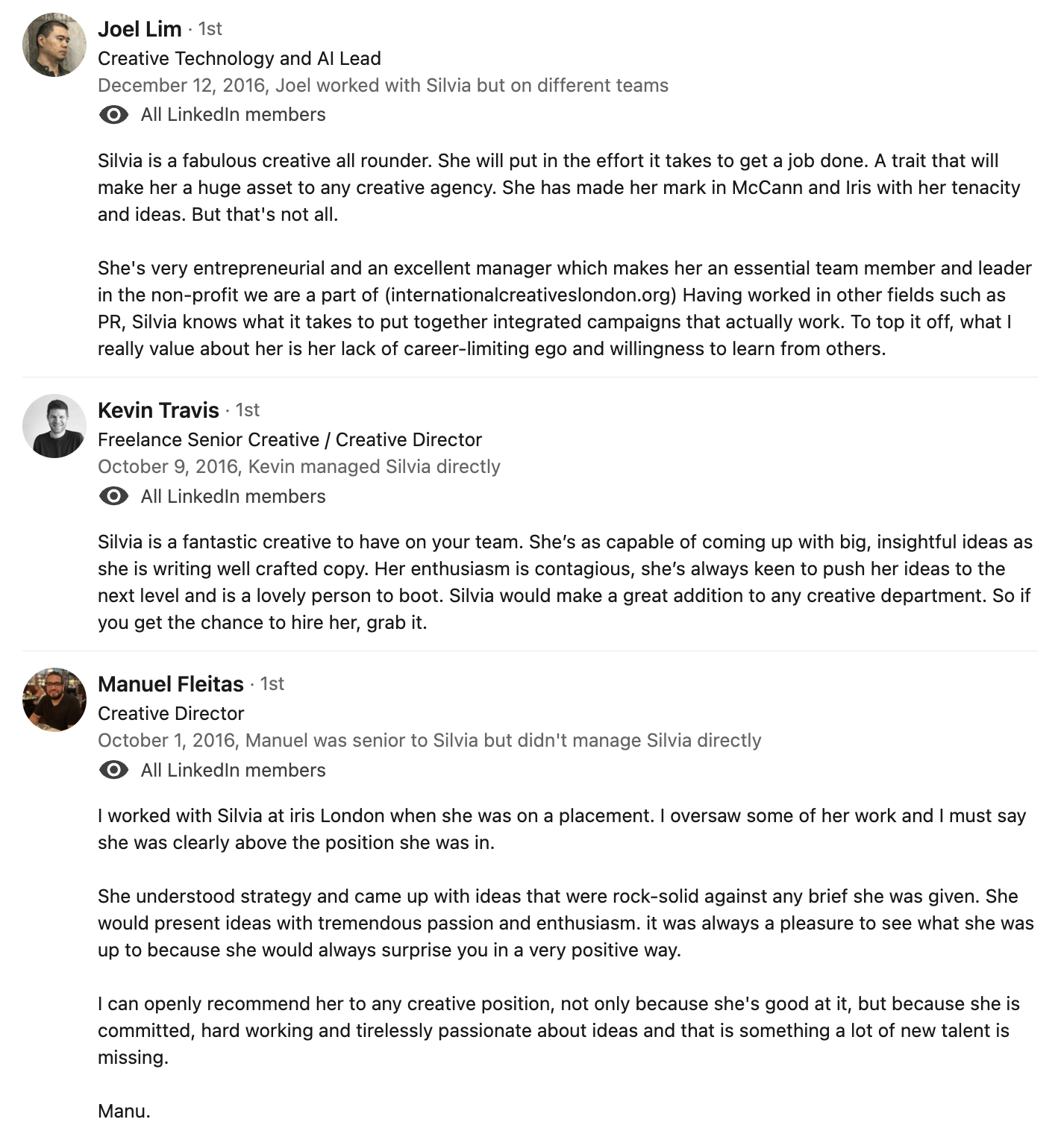Open the internationalcreativeslondon.org link

pyautogui.click(x=531, y=295)
